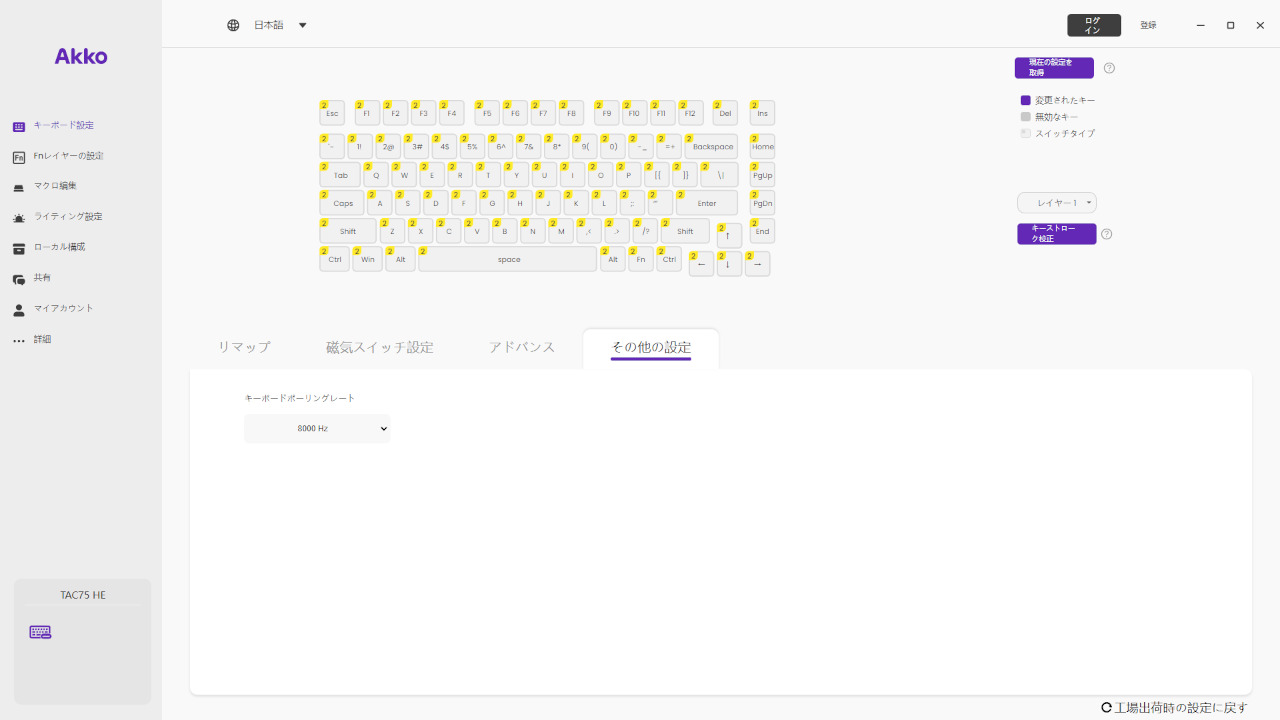This screenshot has width=1280, height=720.
Task: Click the local configuration icon
Action: pyautogui.click(x=19, y=248)
